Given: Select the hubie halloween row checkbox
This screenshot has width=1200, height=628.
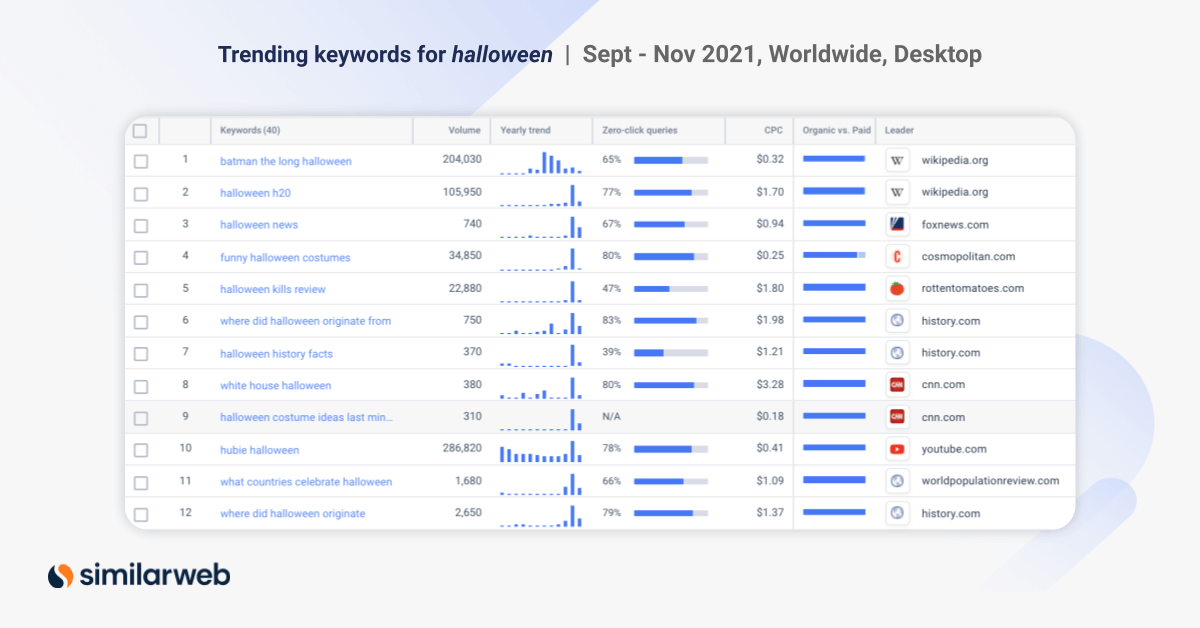Looking at the screenshot, I should pos(140,450).
